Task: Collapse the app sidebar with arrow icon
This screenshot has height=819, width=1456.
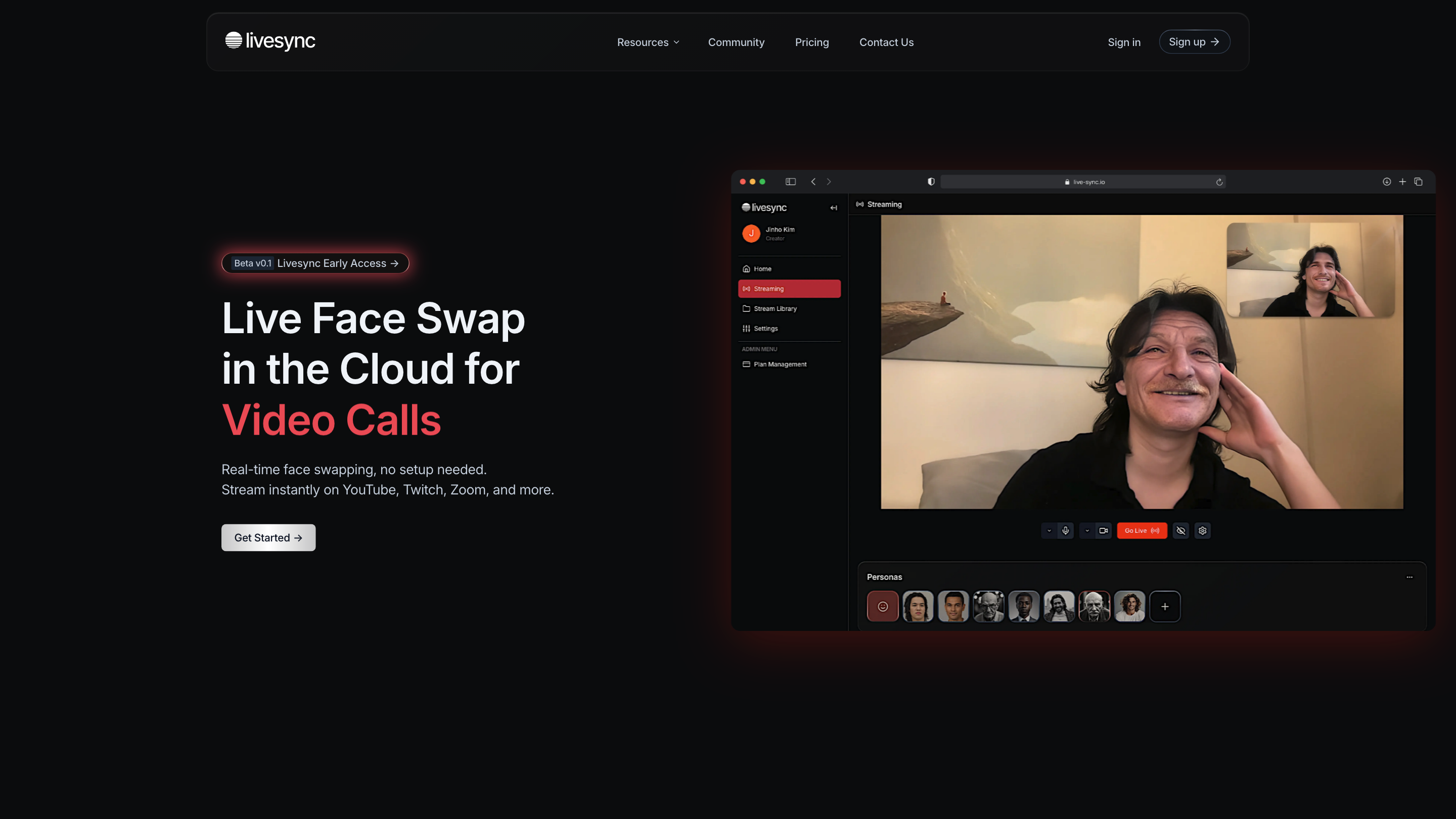Action: click(834, 208)
